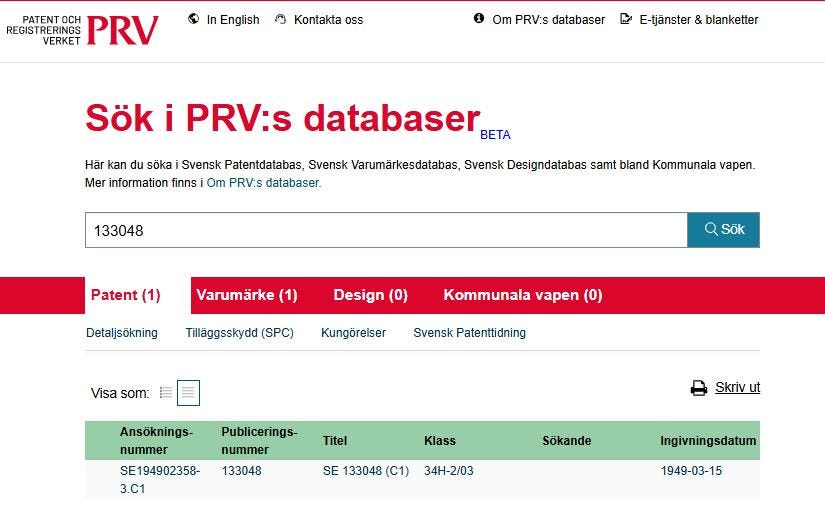Open Svensk Patenttidning section
The image size is (825, 526).
(x=469, y=333)
